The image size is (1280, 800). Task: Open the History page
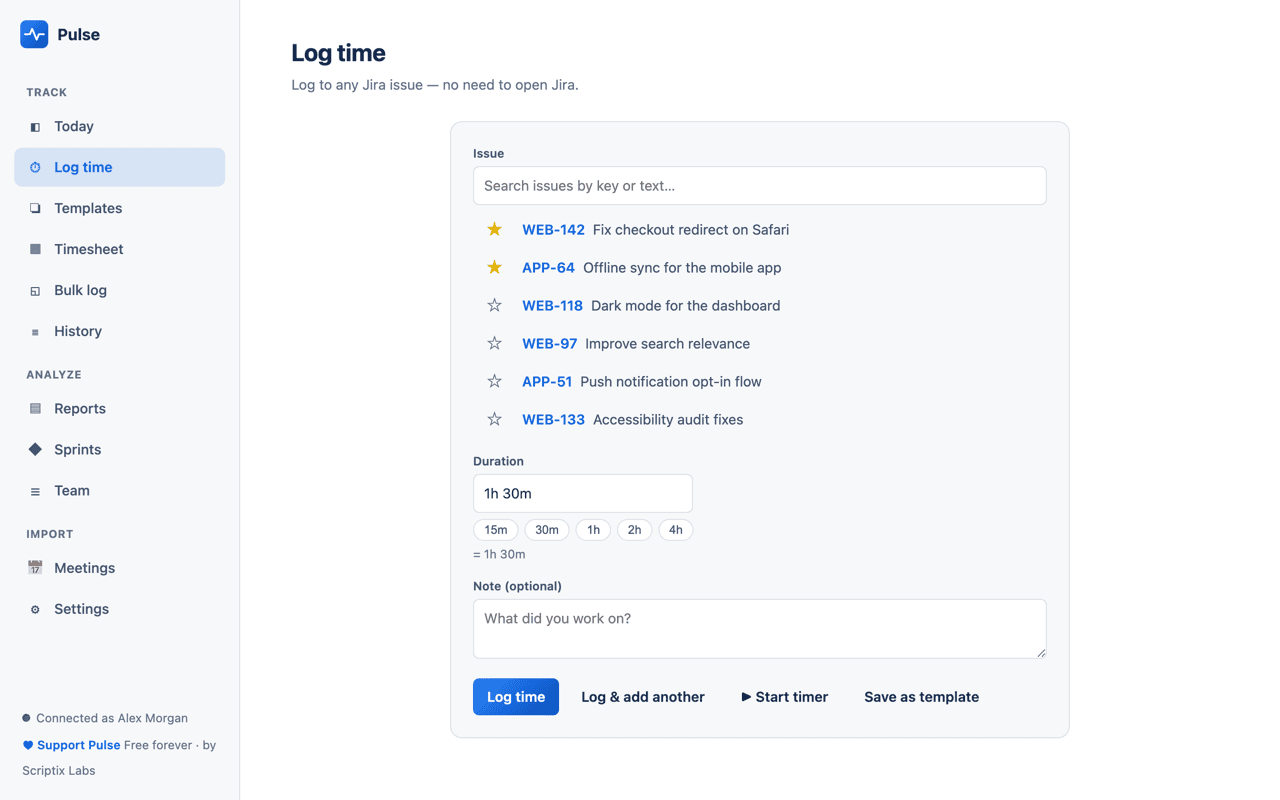119,331
